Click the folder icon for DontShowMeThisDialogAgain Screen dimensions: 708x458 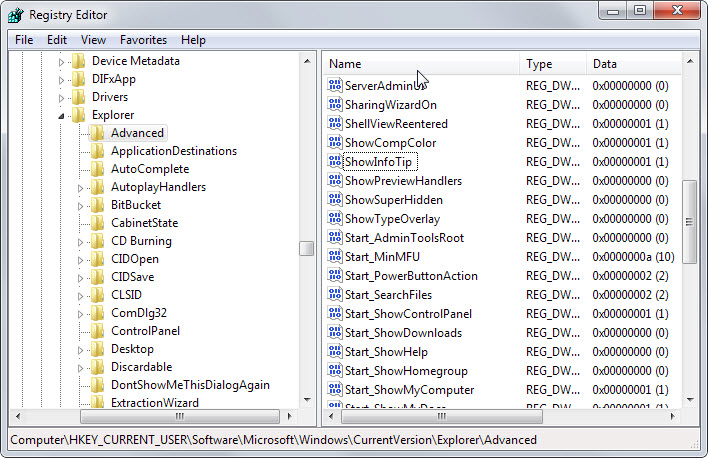click(x=98, y=385)
